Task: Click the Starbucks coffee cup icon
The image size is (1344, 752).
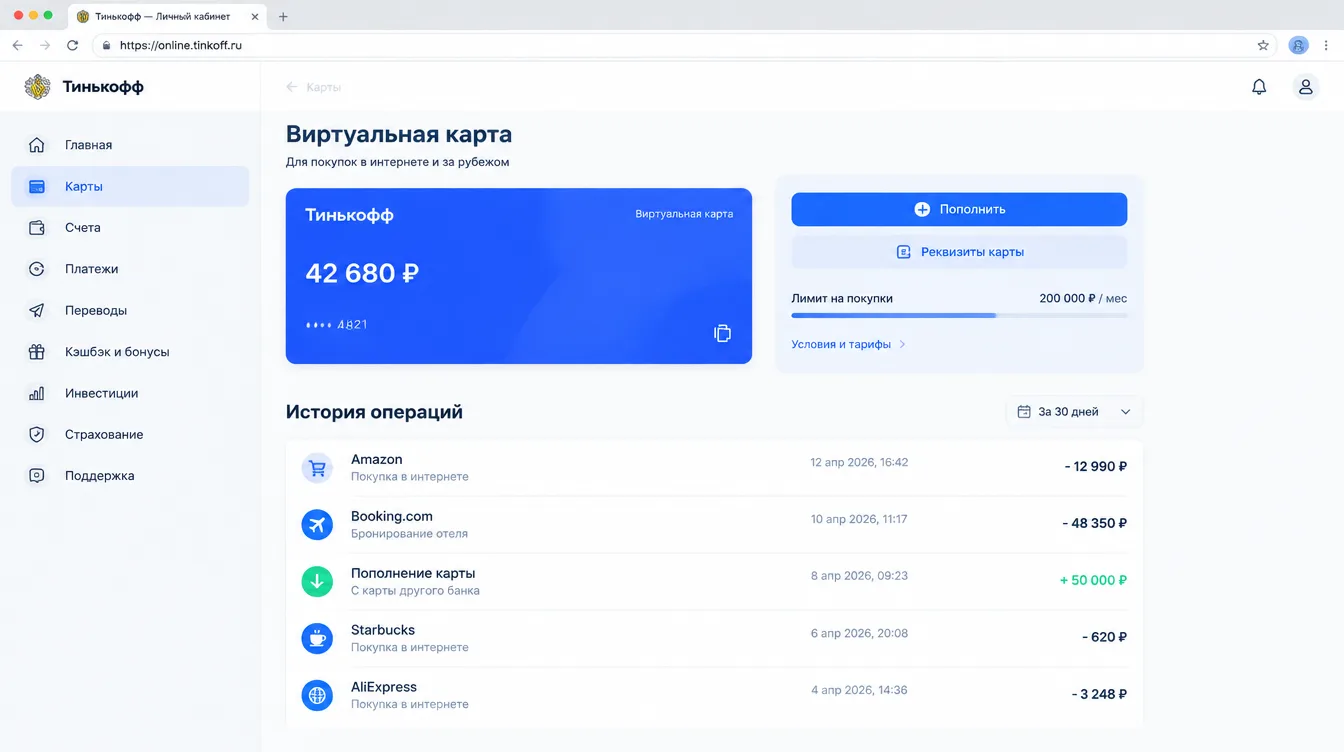Action: pyautogui.click(x=317, y=638)
